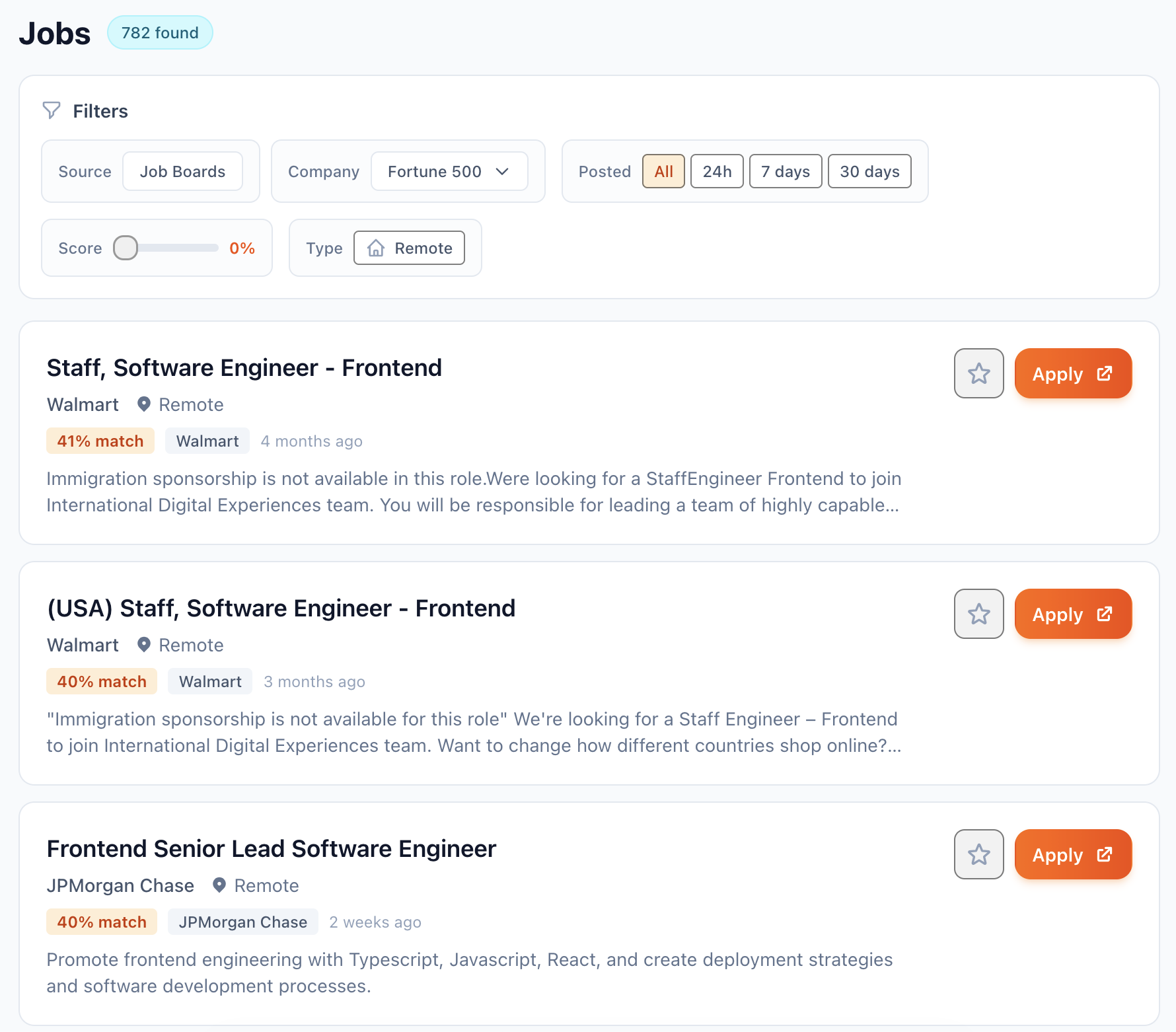The image size is (1176, 1032).
Task: Select the All posted filter
Action: click(x=663, y=171)
